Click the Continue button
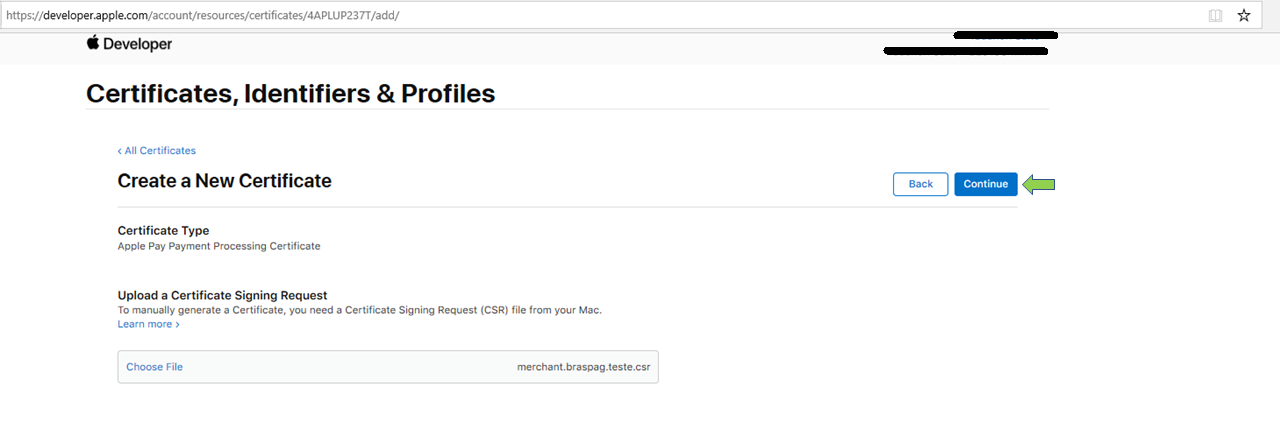The height and width of the screenshot is (422, 1280). (x=986, y=184)
